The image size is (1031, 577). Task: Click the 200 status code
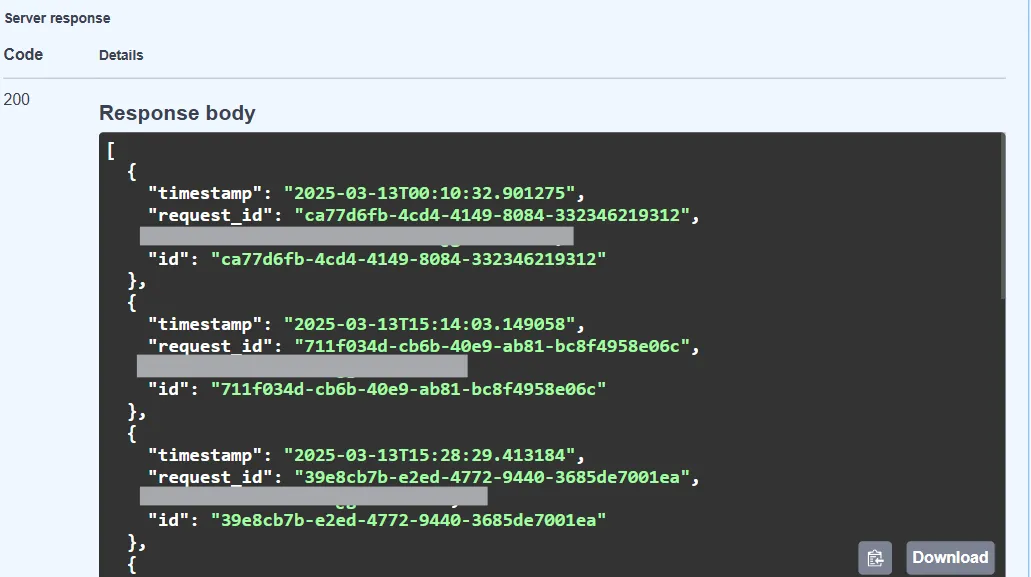click(14, 99)
